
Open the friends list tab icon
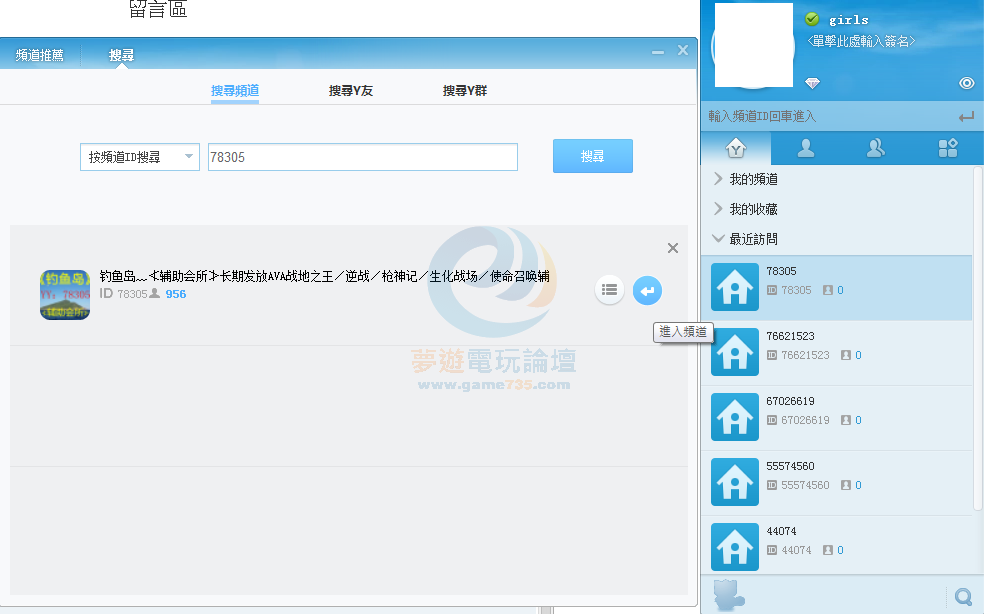(x=805, y=149)
